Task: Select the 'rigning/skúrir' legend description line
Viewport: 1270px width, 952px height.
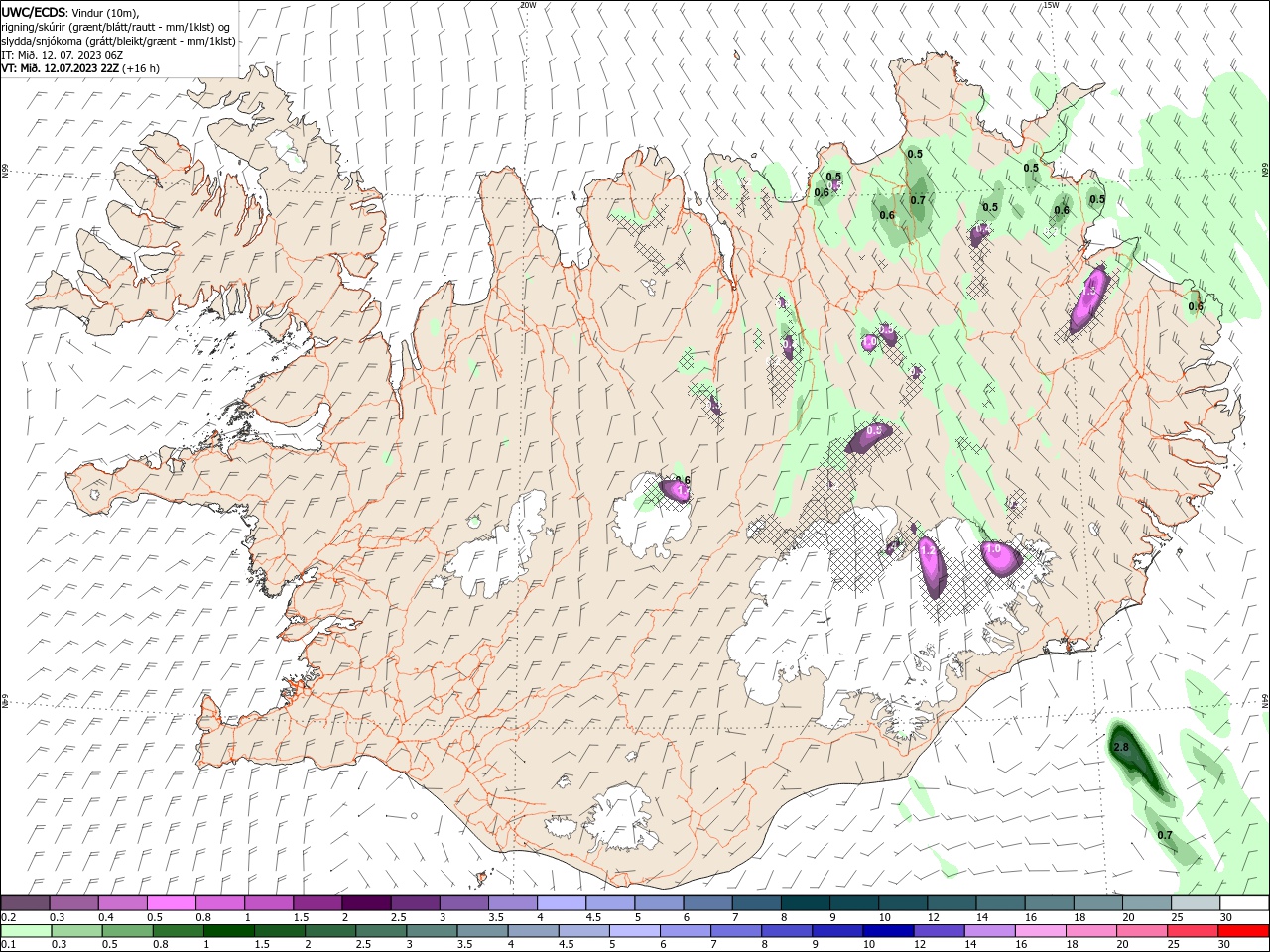Action: tap(115, 27)
